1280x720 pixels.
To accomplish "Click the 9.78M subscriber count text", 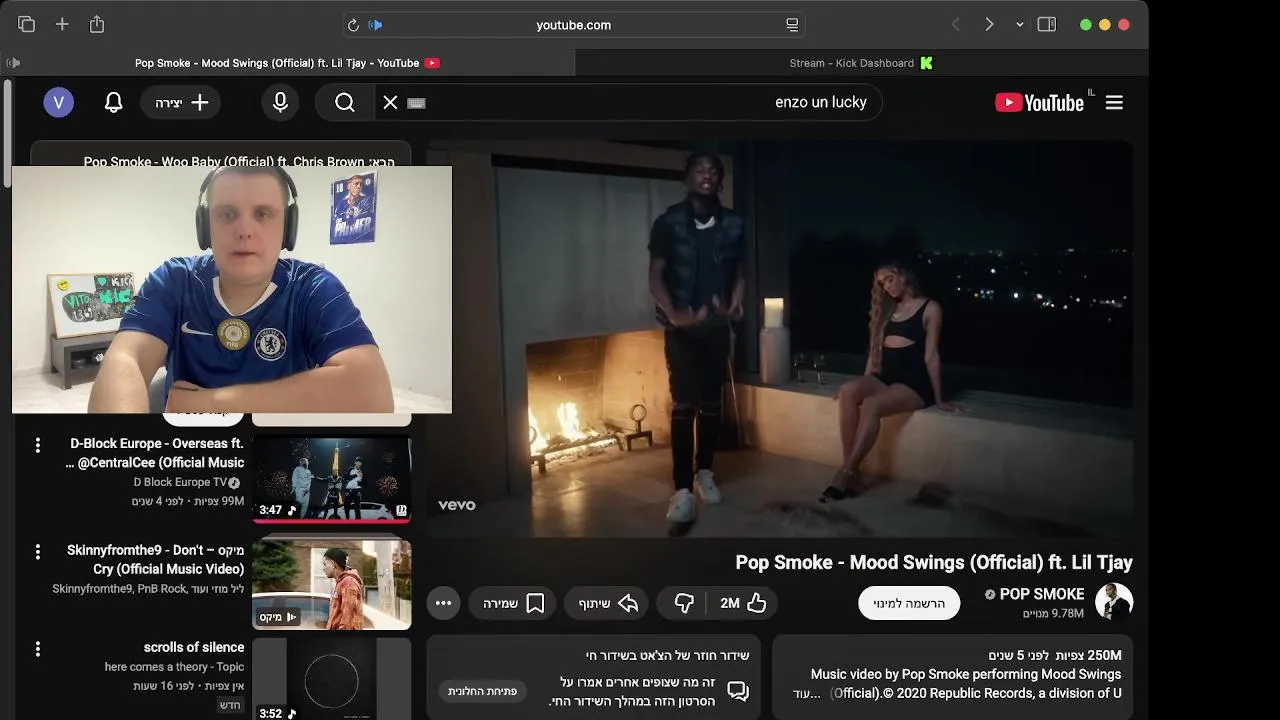I will (1053, 613).
